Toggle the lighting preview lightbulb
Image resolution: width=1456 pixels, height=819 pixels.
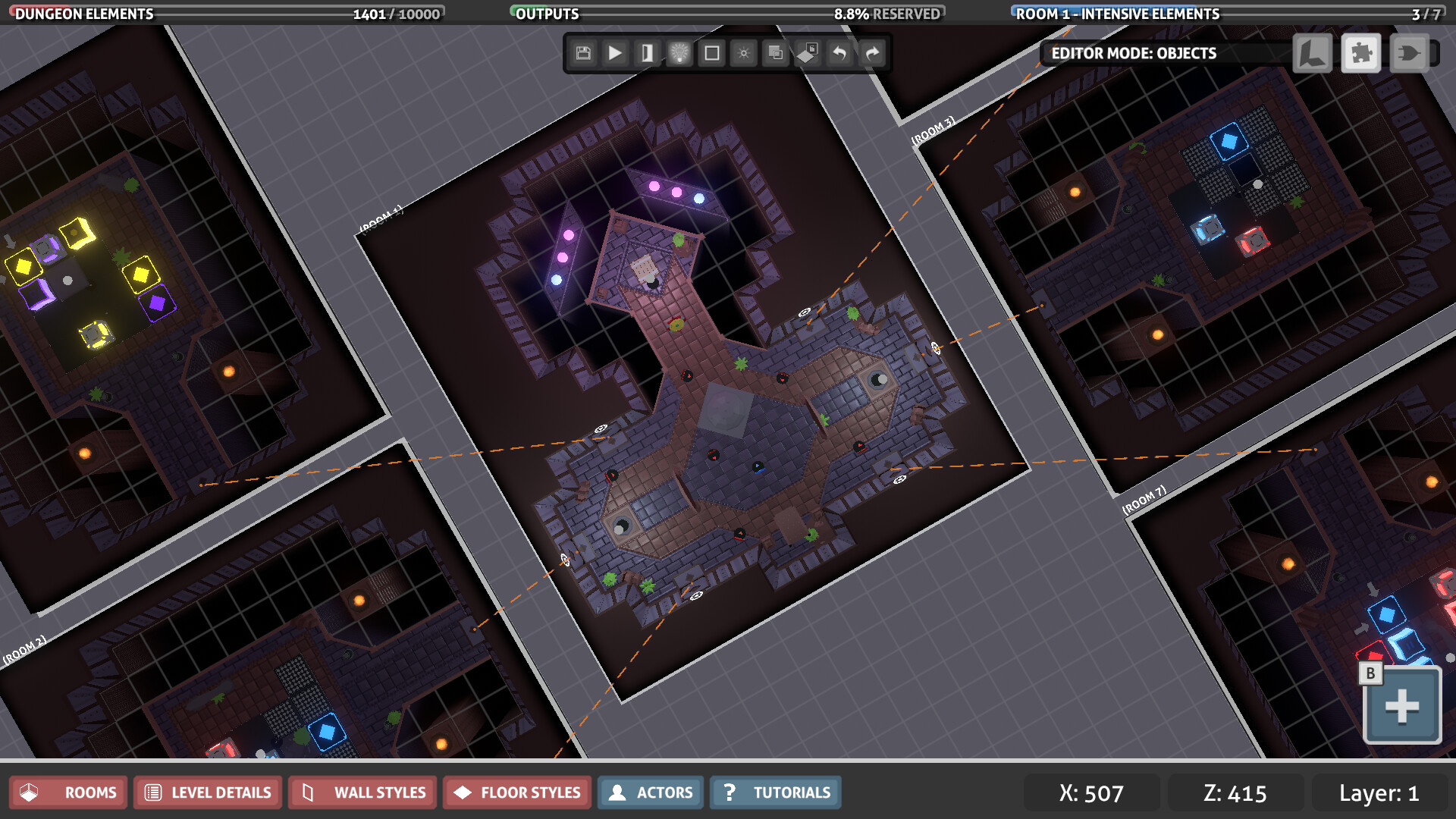(x=680, y=53)
